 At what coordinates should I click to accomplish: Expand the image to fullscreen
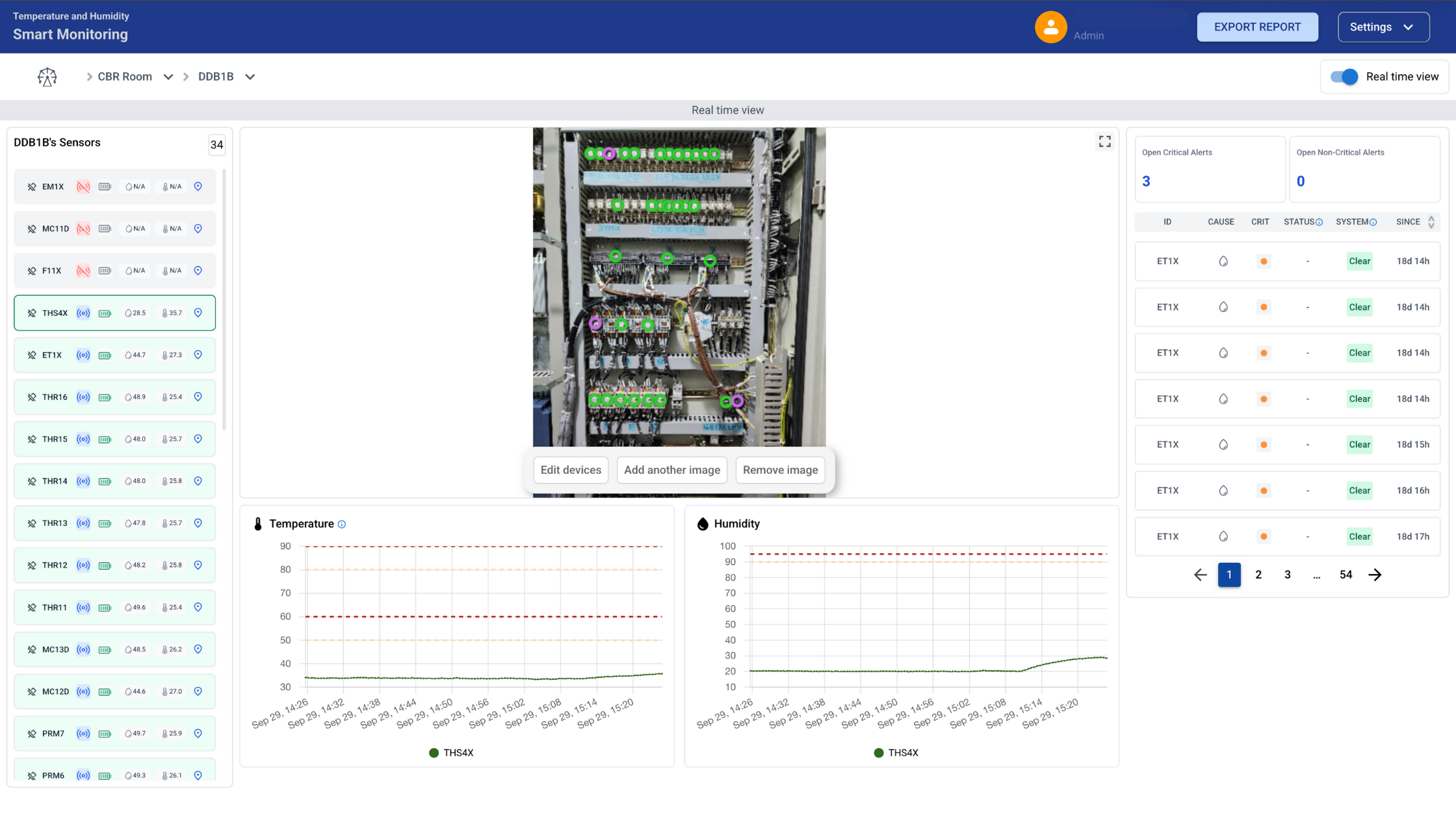coord(1104,141)
